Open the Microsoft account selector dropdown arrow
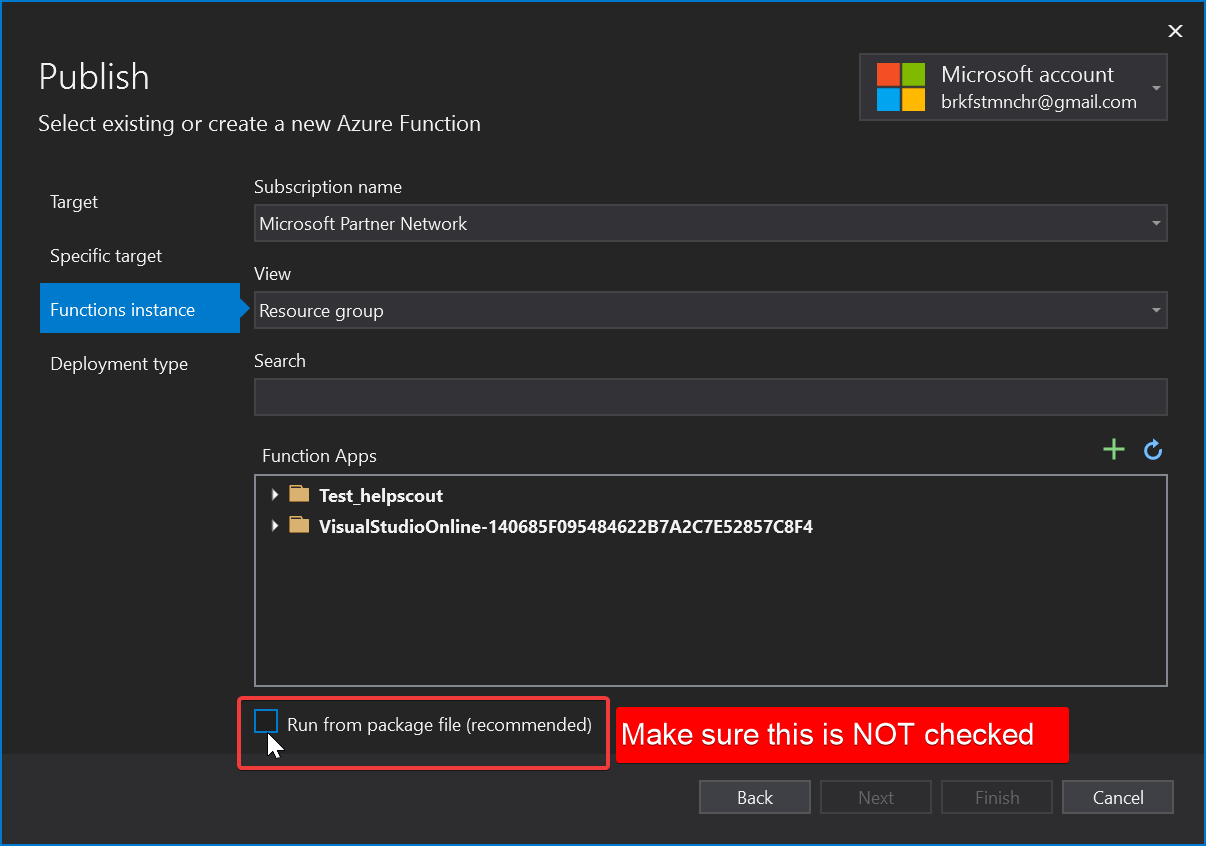The height and width of the screenshot is (846, 1206). coord(1156,88)
